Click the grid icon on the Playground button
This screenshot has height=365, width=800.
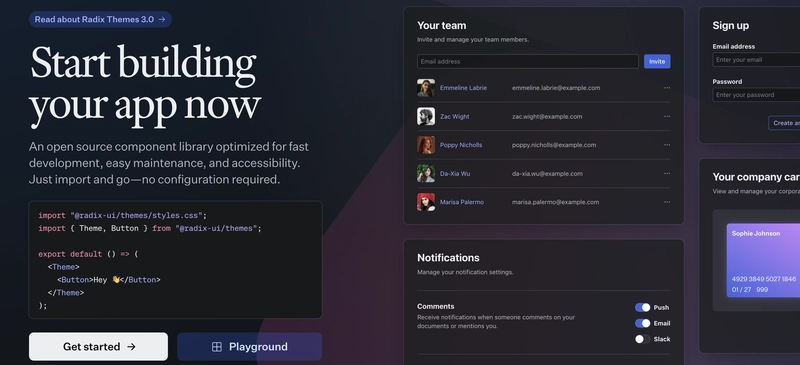point(217,347)
